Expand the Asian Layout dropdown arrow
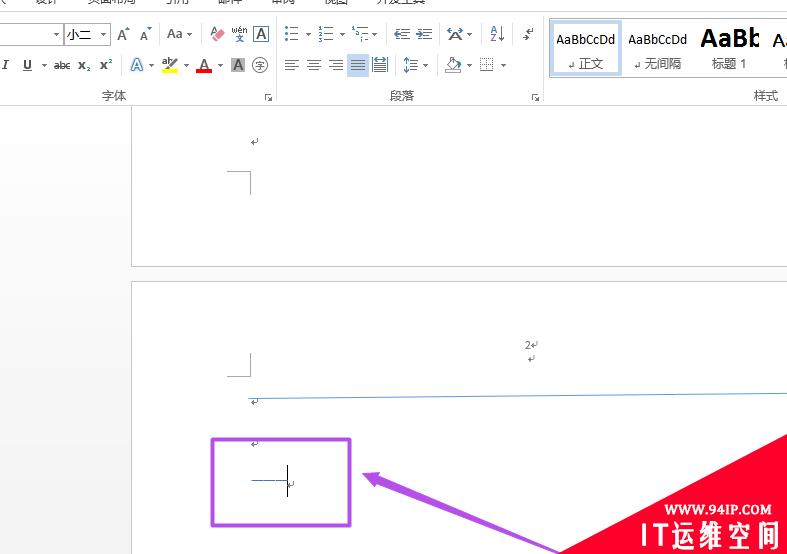Image resolution: width=787 pixels, height=554 pixels. [469, 35]
